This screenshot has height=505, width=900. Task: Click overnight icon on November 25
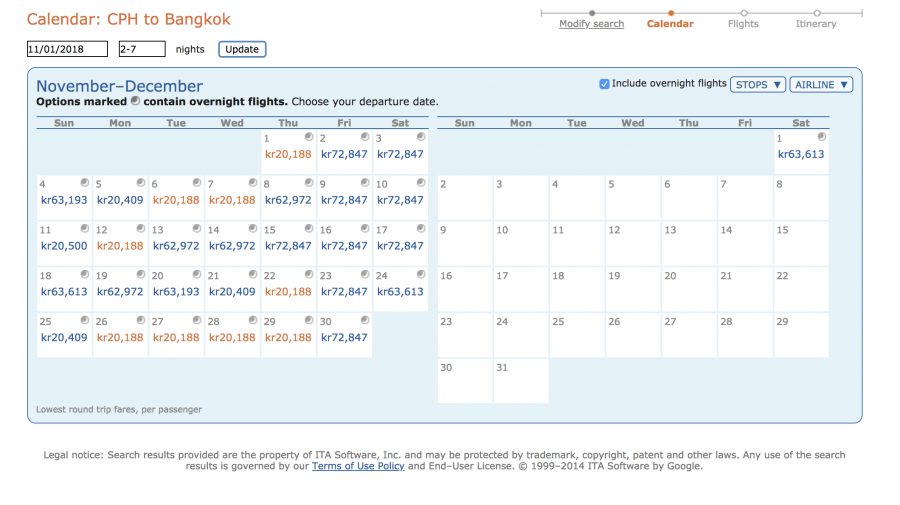(85, 321)
